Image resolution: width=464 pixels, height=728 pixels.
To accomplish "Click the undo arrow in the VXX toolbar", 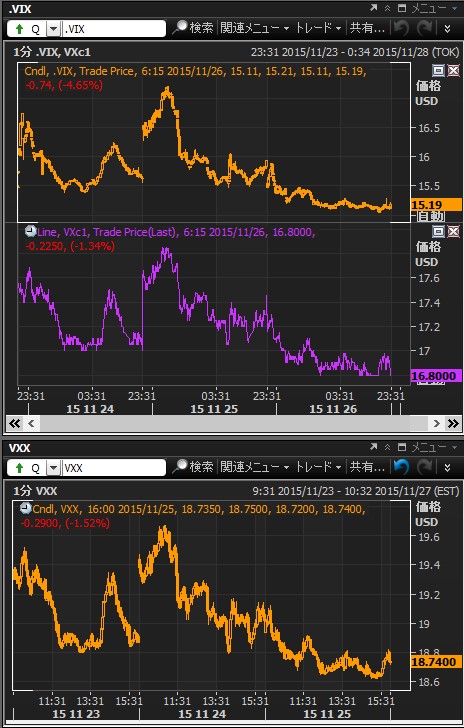I will tap(401, 467).
